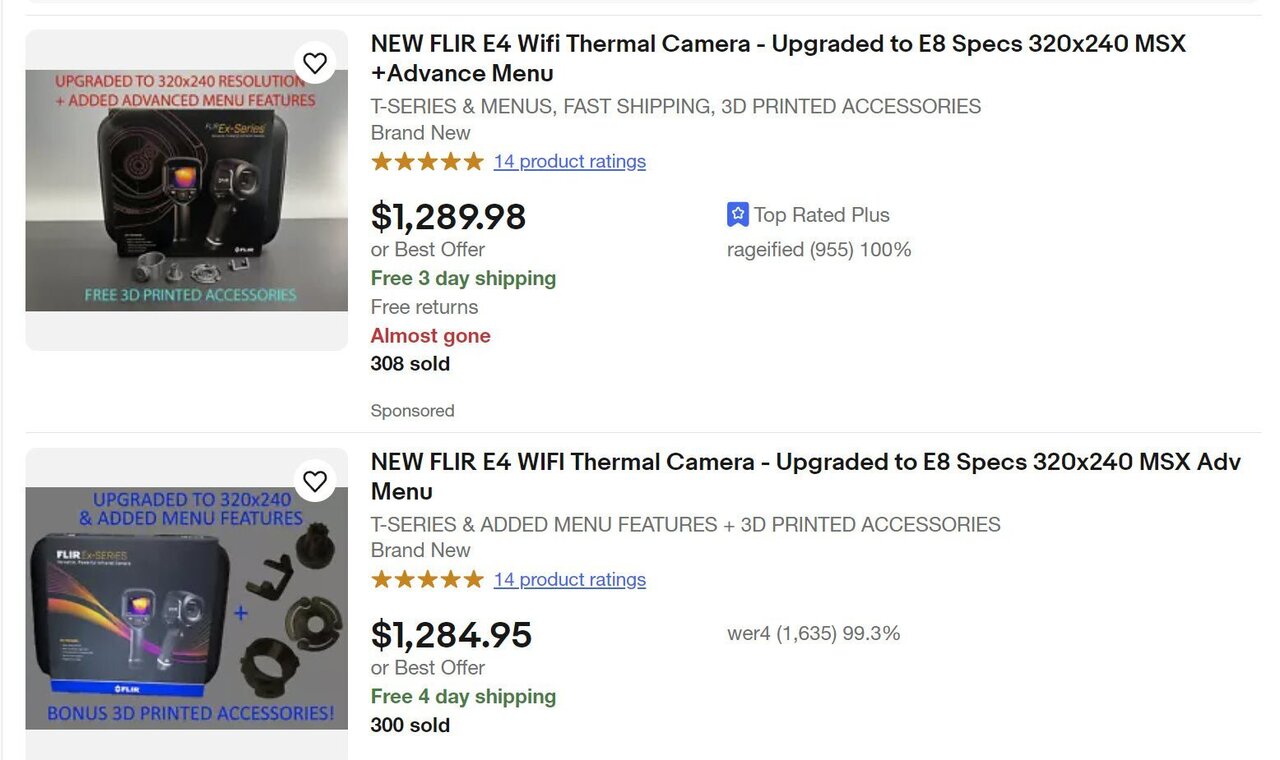View 14 product ratings for second listing
Viewport: 1280px width, 760px height.
[x=570, y=579]
